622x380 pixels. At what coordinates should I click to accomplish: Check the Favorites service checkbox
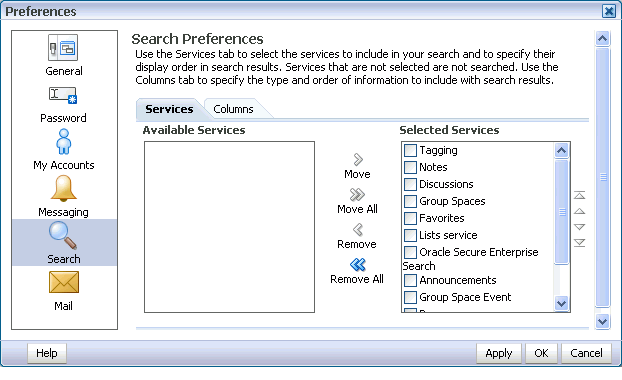click(x=410, y=219)
